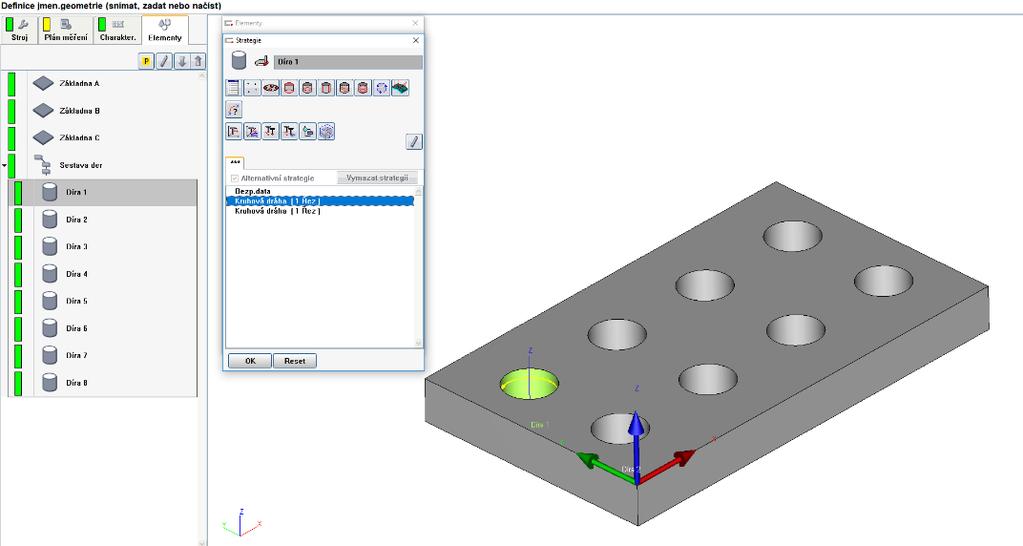This screenshot has height=546, width=1023.
Task: Open the strategy list icon in the Strategie toolbar
Action: (x=233, y=88)
